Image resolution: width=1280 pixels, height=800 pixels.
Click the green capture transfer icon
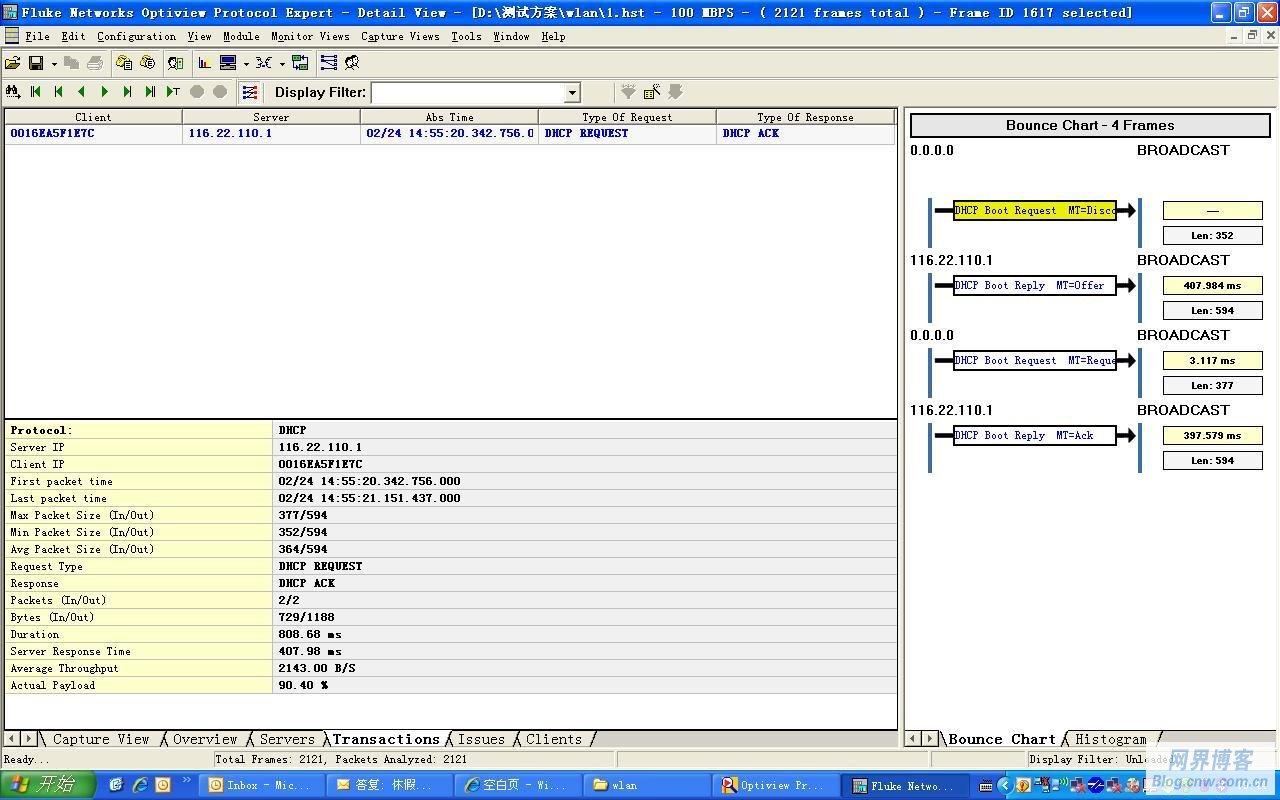(x=300, y=63)
